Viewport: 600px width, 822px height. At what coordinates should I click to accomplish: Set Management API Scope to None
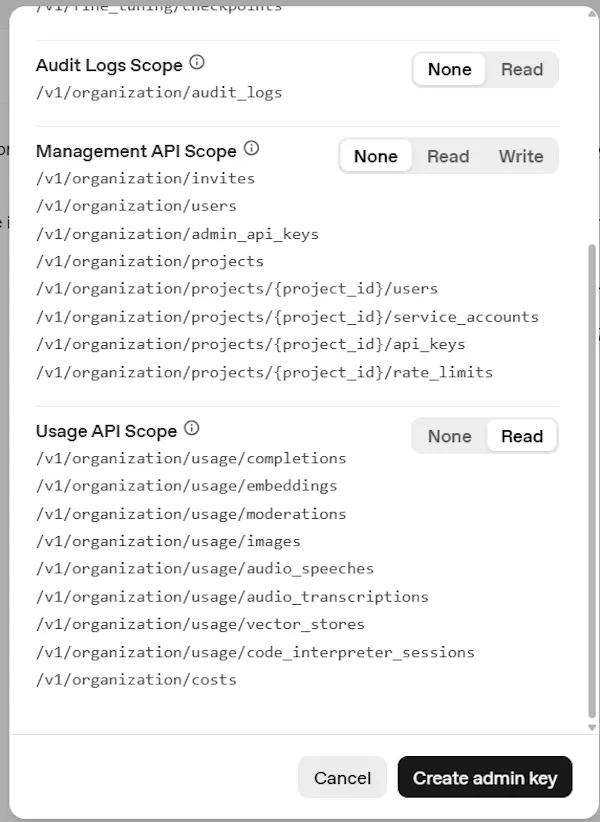coord(376,156)
